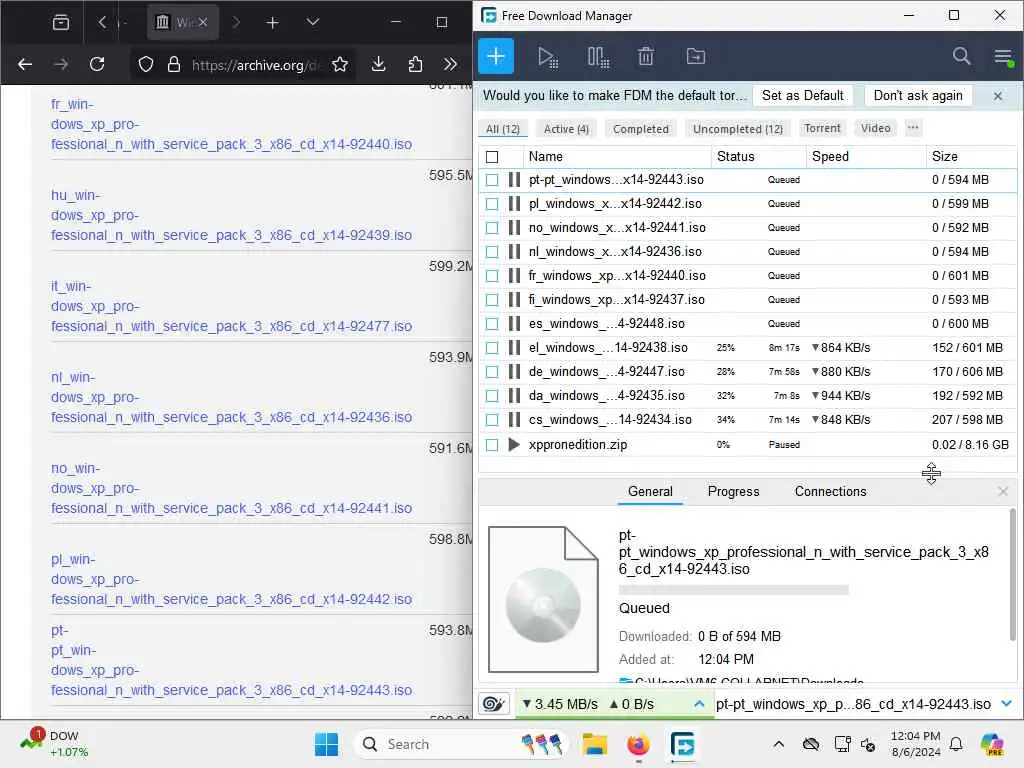1024x768 pixels.
Task: Switch to Firefox from the taskbar
Action: click(x=638, y=744)
